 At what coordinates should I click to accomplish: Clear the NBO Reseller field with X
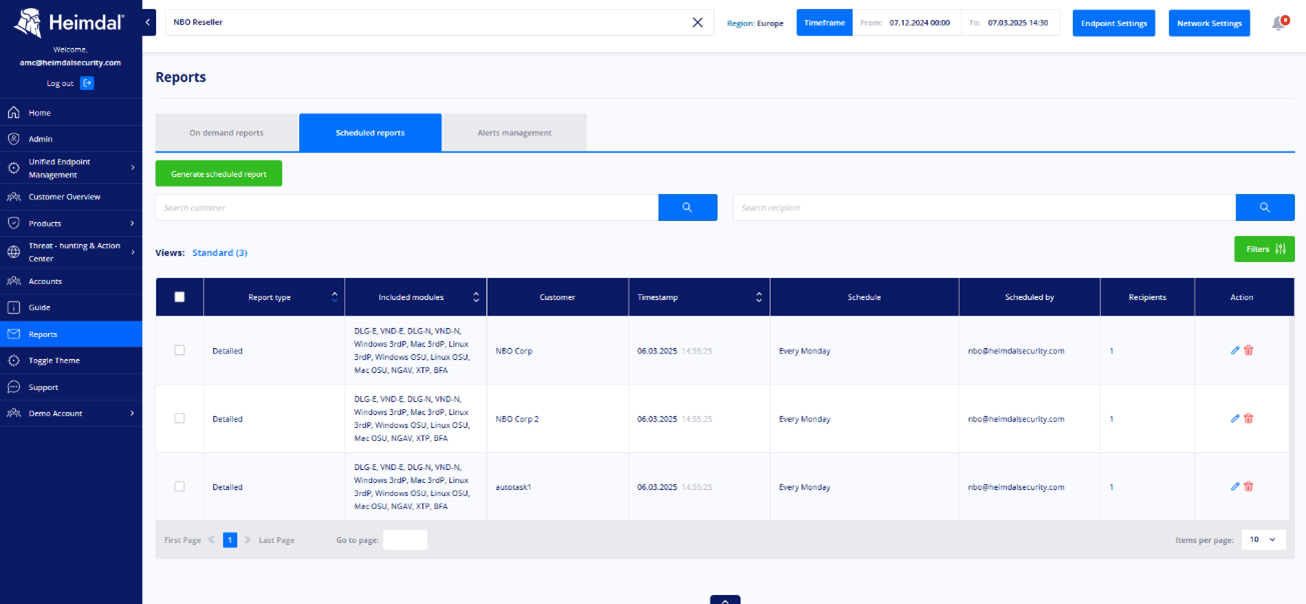click(x=698, y=23)
